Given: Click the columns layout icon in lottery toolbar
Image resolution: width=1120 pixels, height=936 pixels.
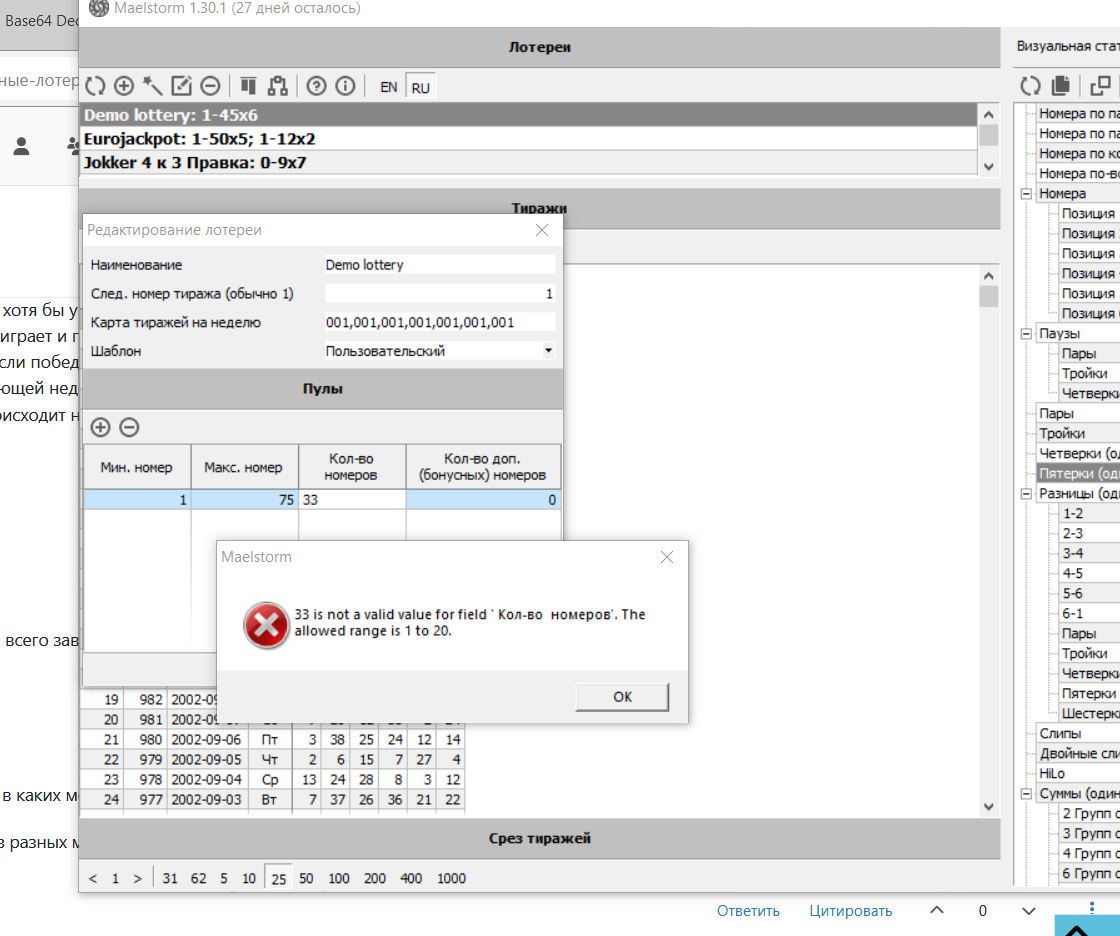Looking at the screenshot, I should point(248,86).
